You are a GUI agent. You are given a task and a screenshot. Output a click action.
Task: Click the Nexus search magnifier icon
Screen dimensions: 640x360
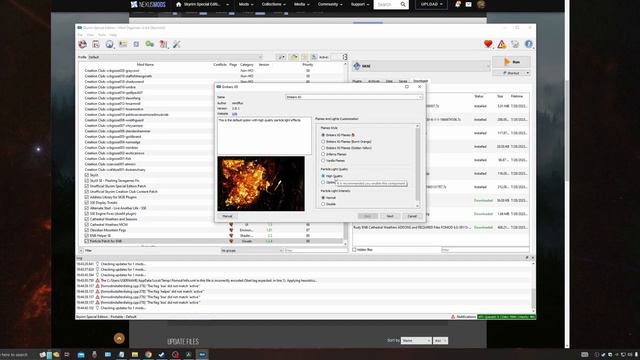pyautogui.click(x=403, y=4)
